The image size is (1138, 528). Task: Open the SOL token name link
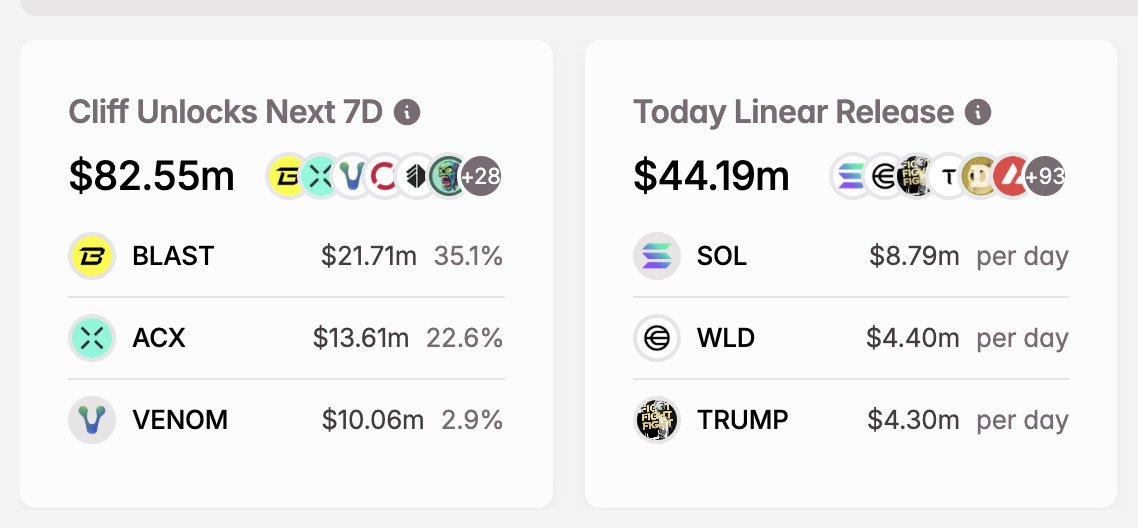[722, 256]
